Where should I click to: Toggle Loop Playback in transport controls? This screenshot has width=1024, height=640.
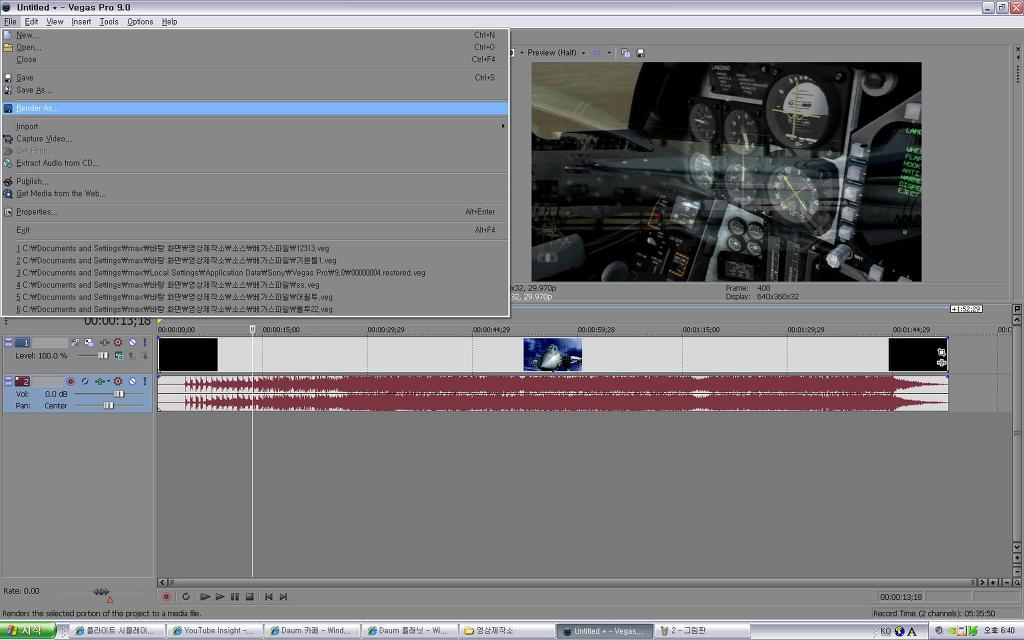(186, 597)
